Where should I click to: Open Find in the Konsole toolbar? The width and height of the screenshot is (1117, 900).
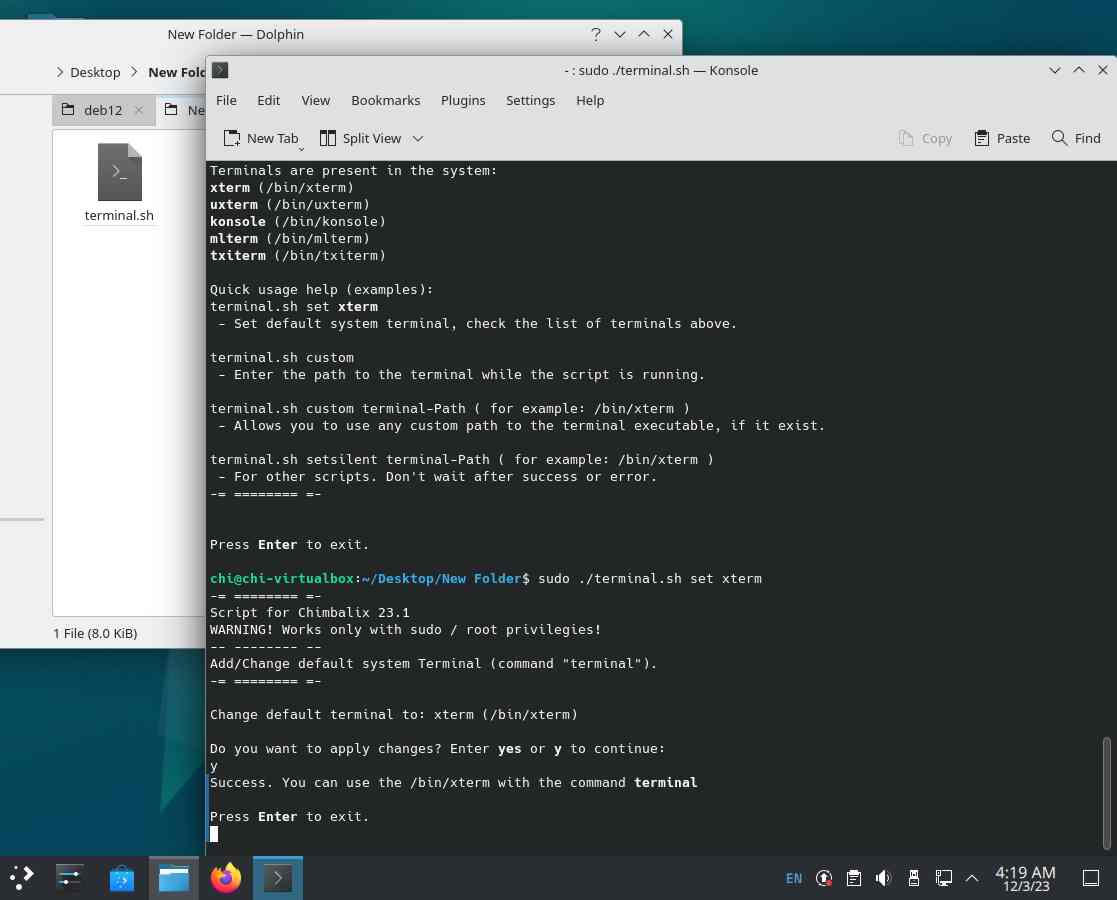coord(1075,138)
